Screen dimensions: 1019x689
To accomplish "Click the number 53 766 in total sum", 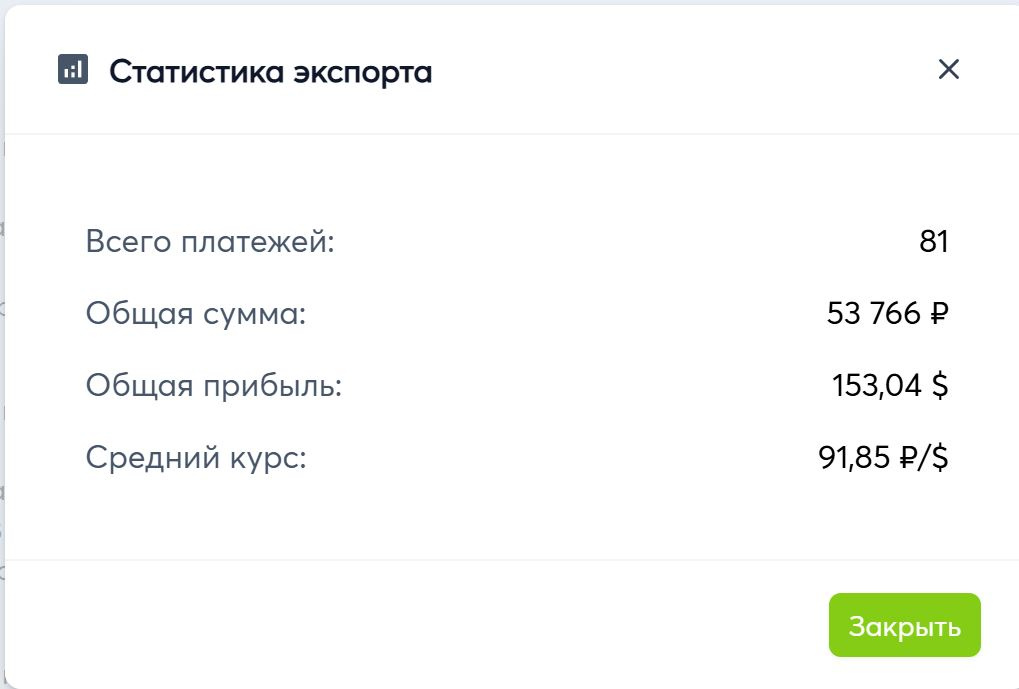I will pyautogui.click(x=874, y=314).
